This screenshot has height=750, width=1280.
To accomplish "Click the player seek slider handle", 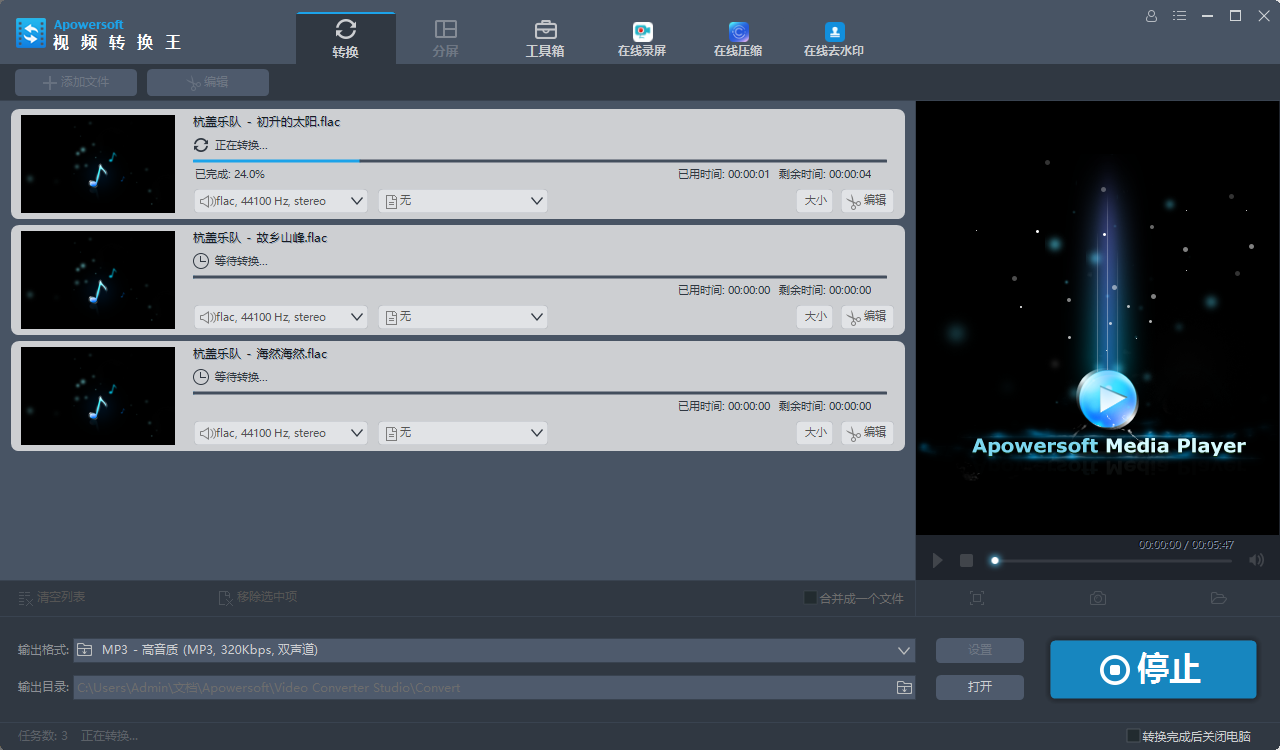I will (x=995, y=560).
